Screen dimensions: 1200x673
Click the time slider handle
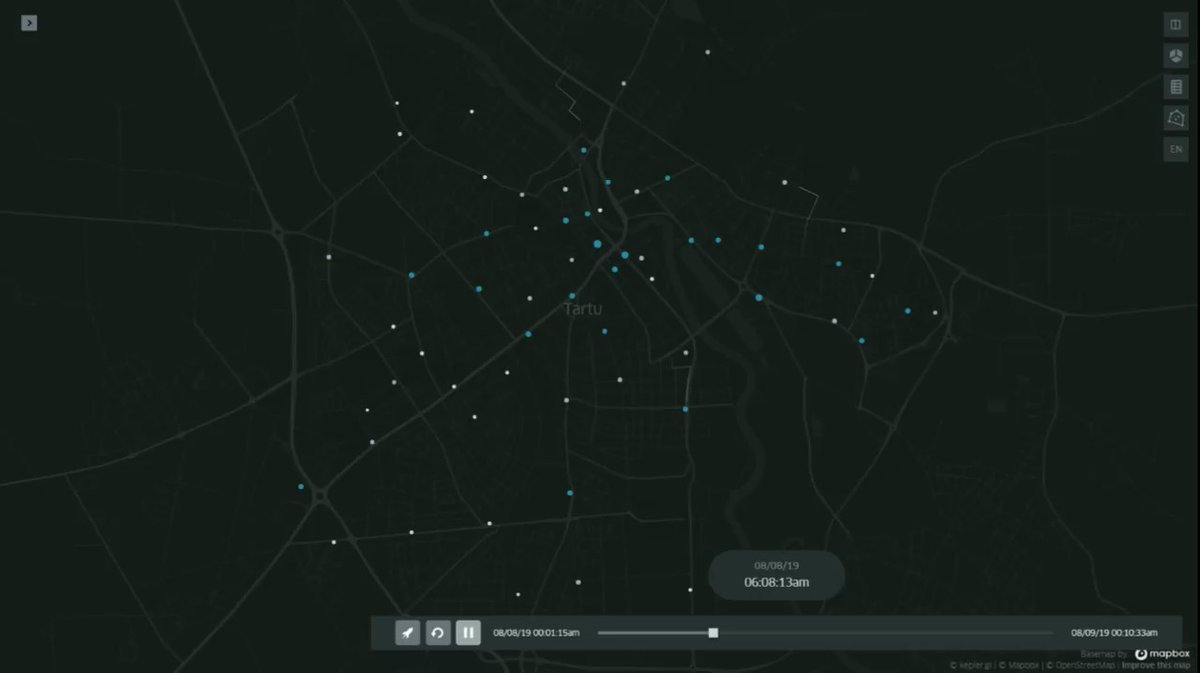[713, 633]
